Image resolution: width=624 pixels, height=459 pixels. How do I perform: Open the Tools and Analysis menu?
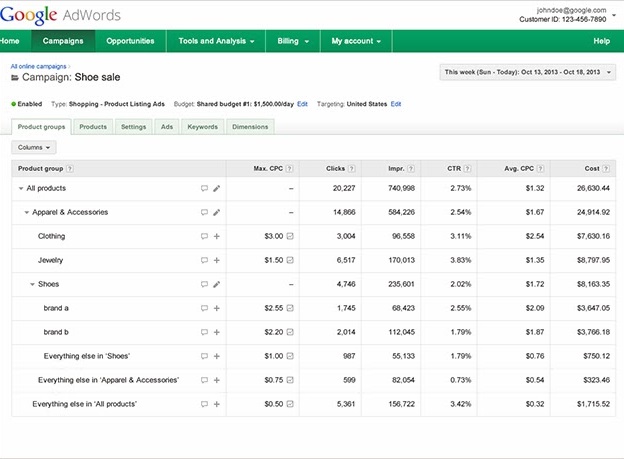pyautogui.click(x=216, y=41)
